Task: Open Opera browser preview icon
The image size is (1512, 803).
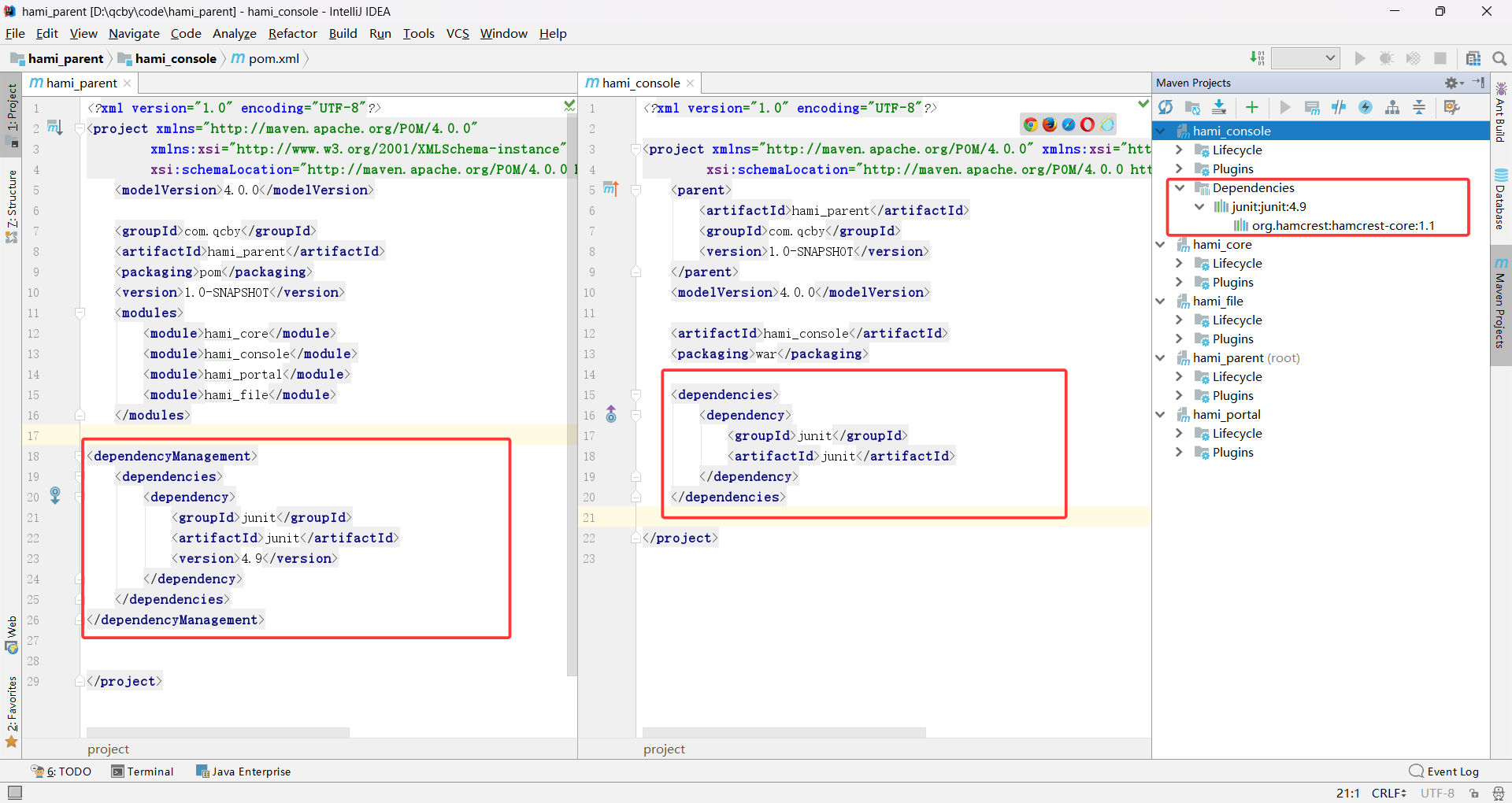Action: pos(1088,124)
